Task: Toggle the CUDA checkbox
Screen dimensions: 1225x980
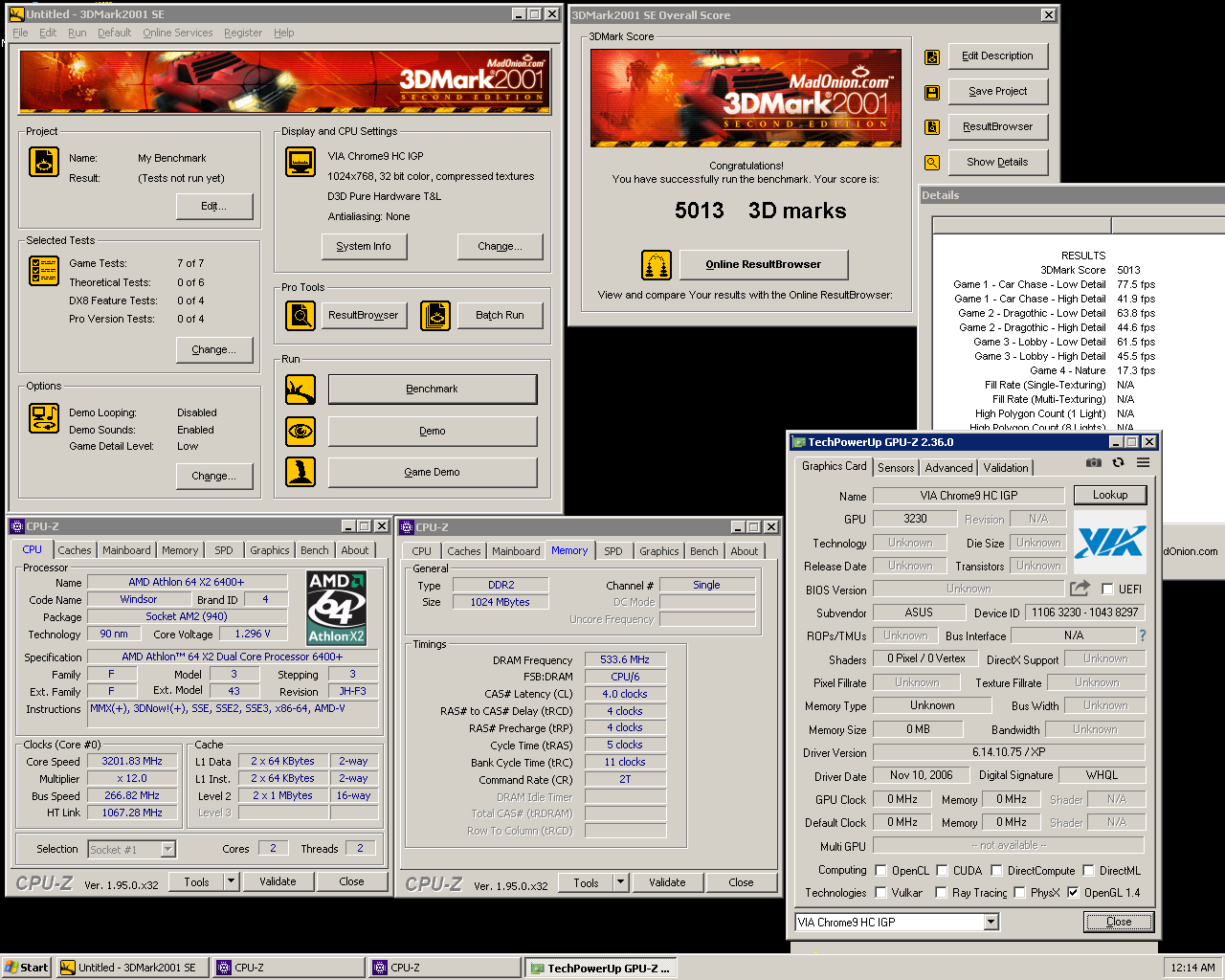Action: pyautogui.click(x=942, y=870)
